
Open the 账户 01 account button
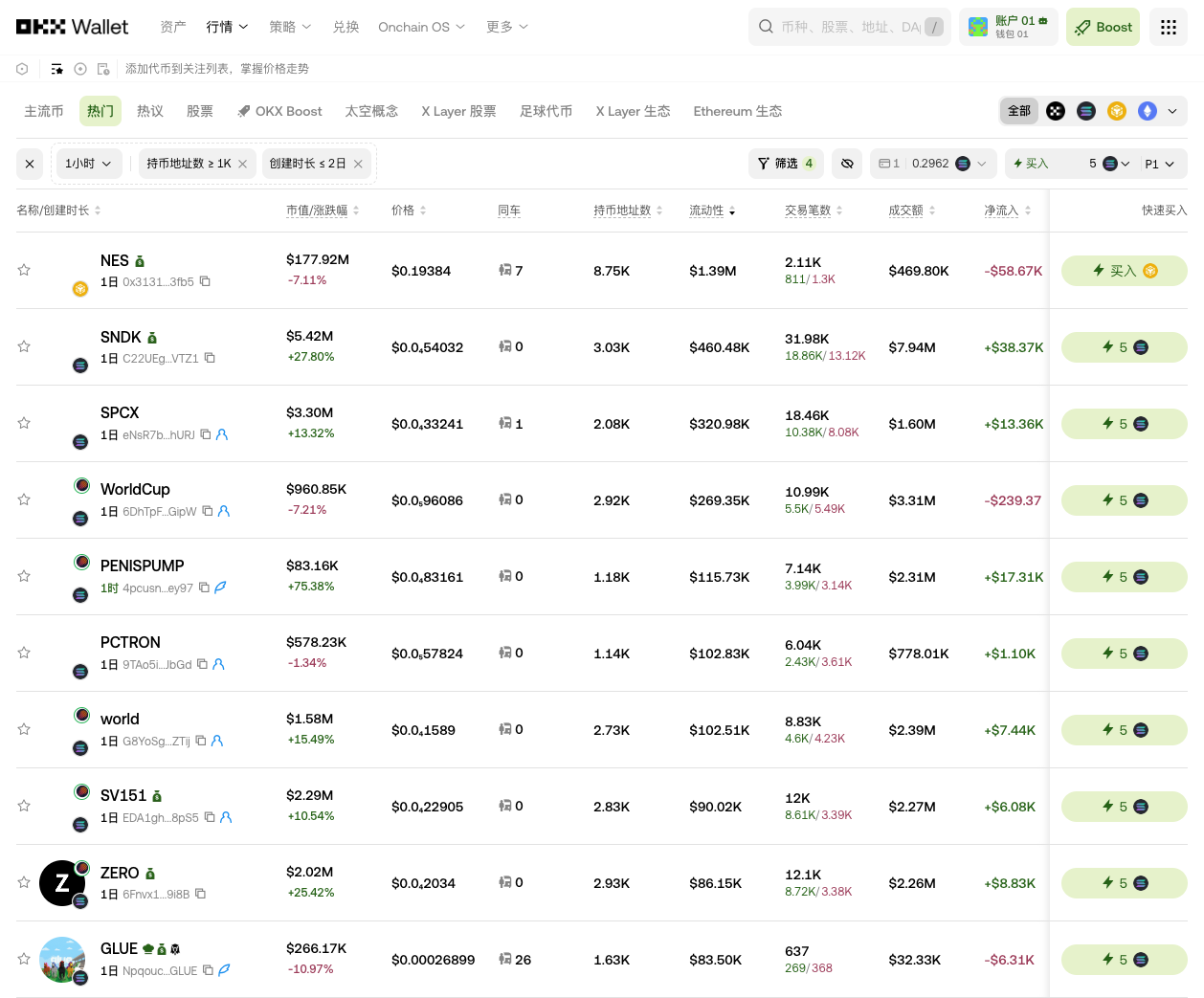click(1009, 27)
